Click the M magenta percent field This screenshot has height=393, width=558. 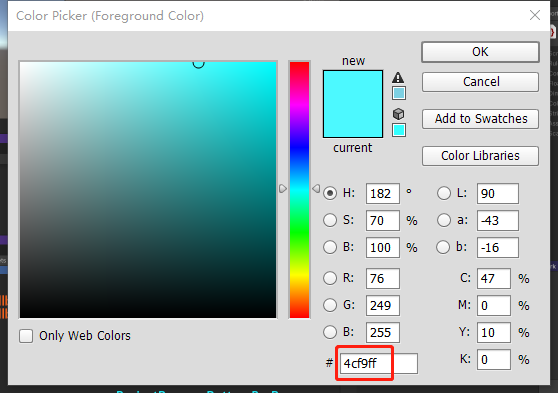click(x=494, y=305)
